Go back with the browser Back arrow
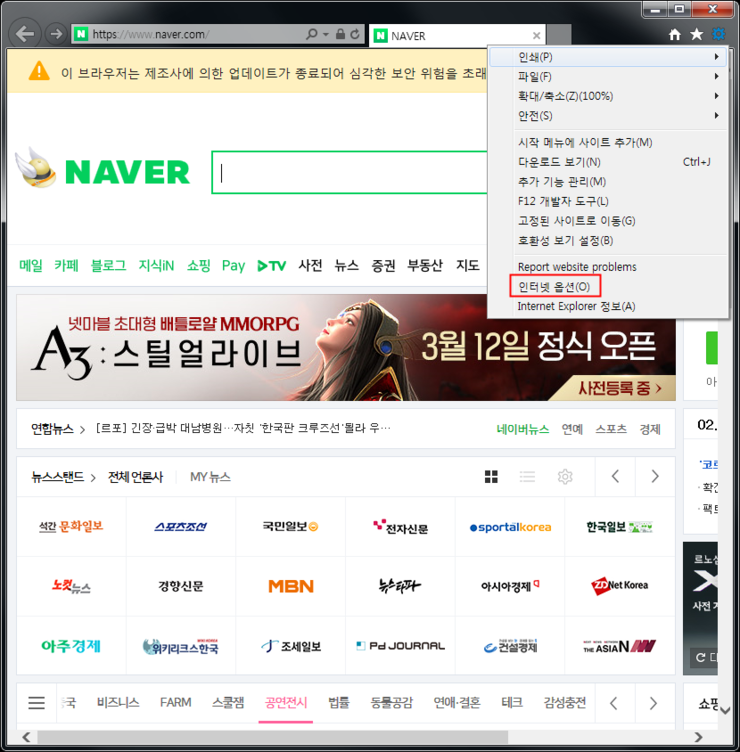 24,34
